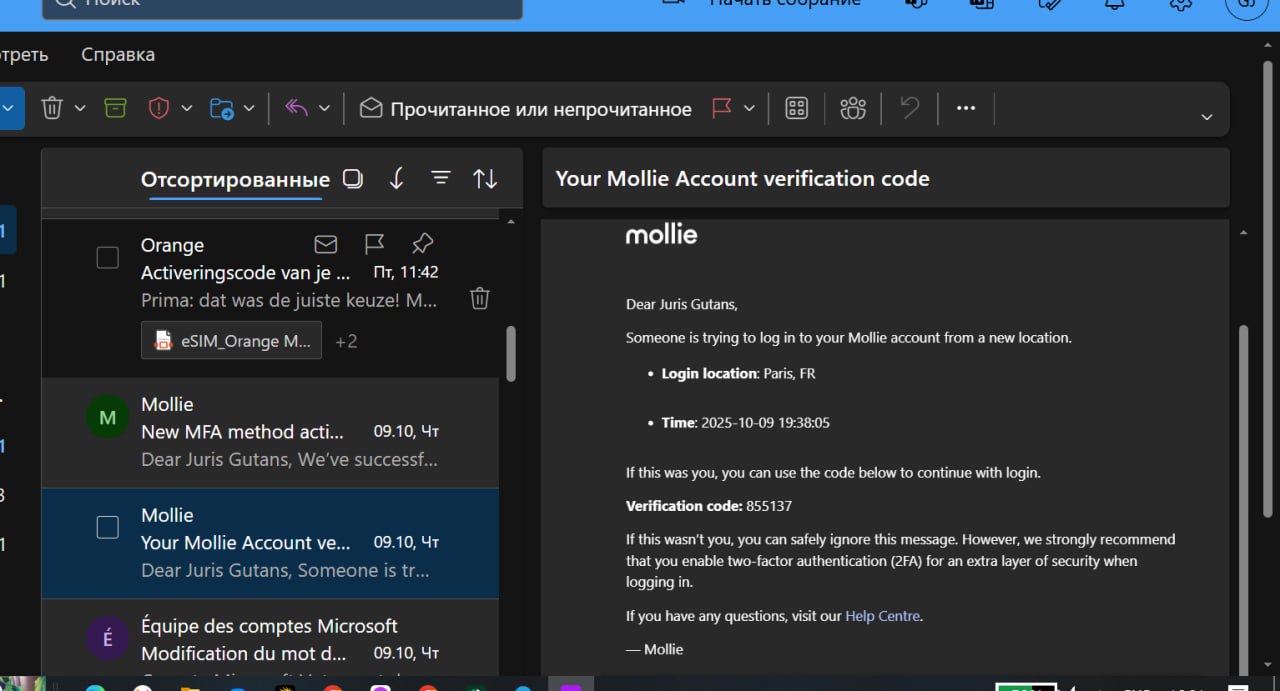
Task: Click the sender name Équipe des comptes Microsoft
Action: pyautogui.click(x=269, y=626)
